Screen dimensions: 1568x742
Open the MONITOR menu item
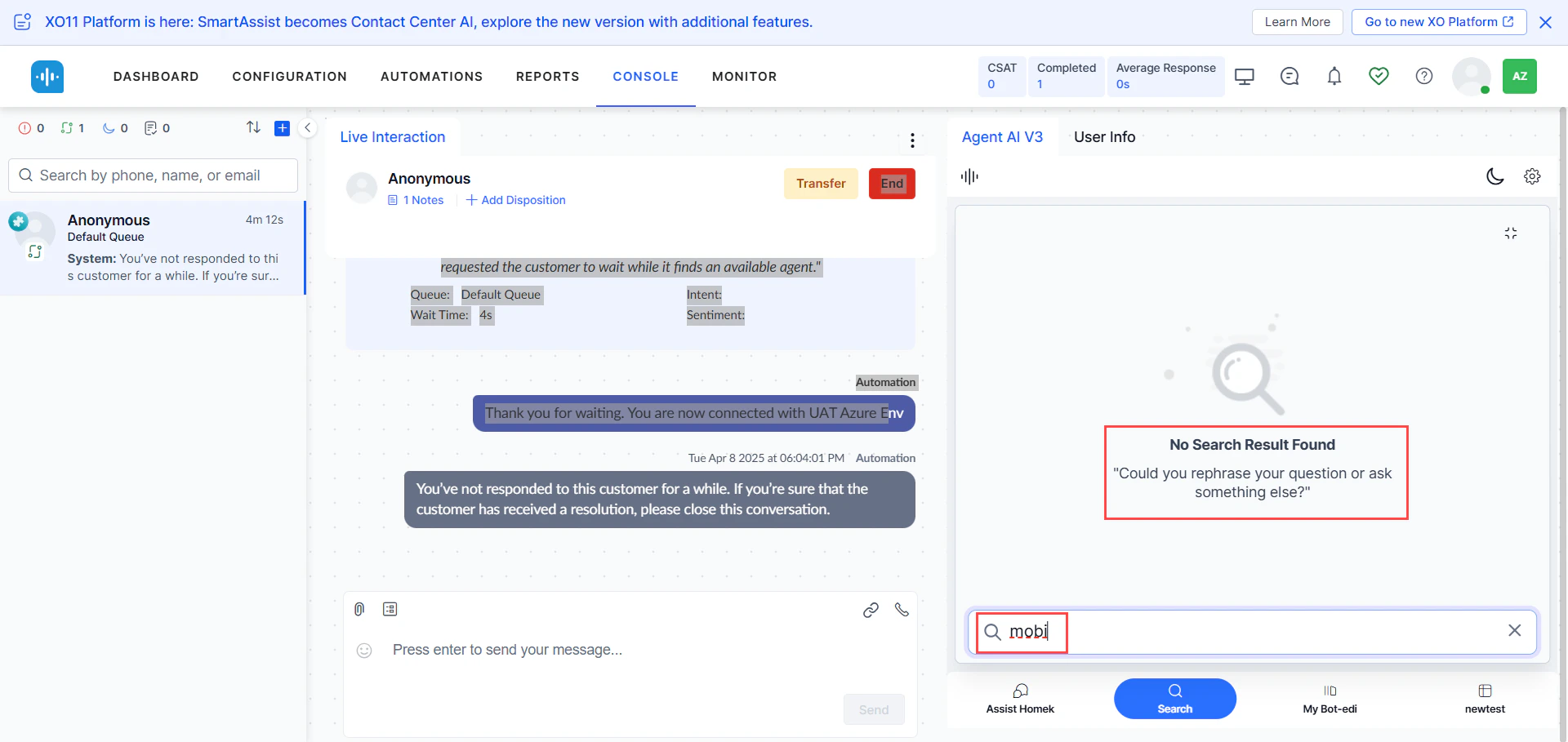coord(744,77)
